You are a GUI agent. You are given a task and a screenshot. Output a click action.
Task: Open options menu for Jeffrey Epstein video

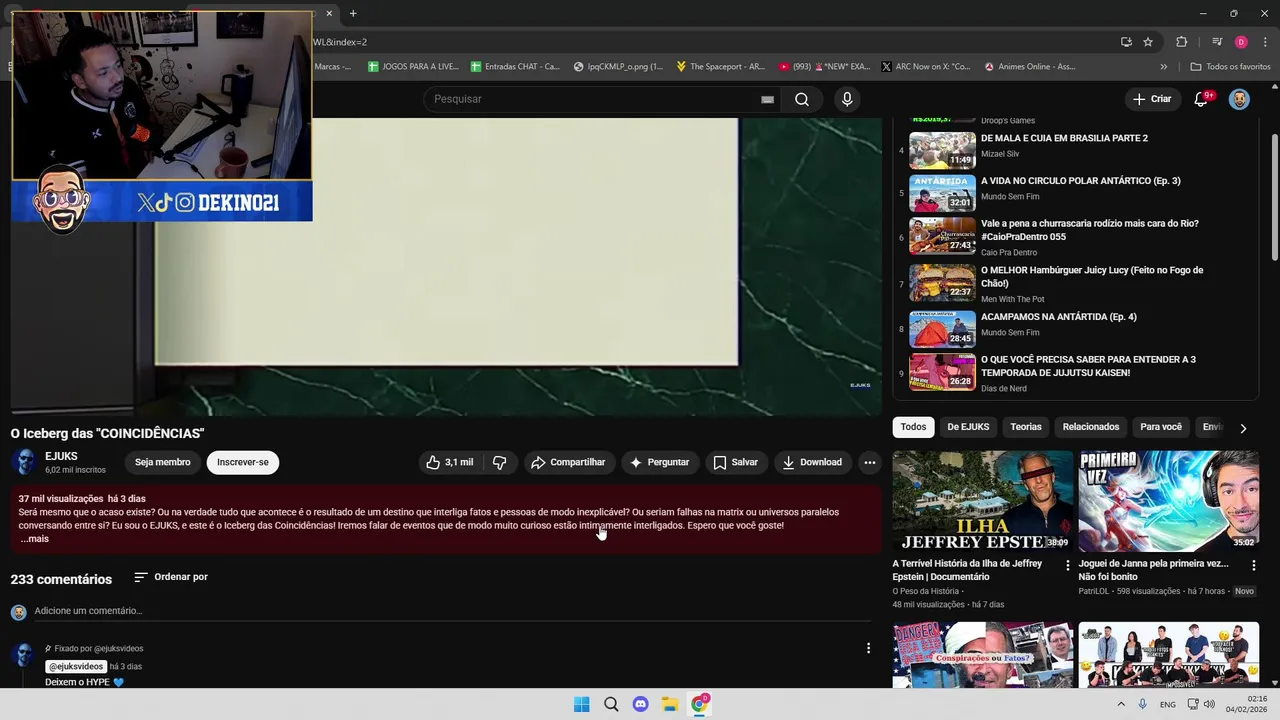(1067, 565)
